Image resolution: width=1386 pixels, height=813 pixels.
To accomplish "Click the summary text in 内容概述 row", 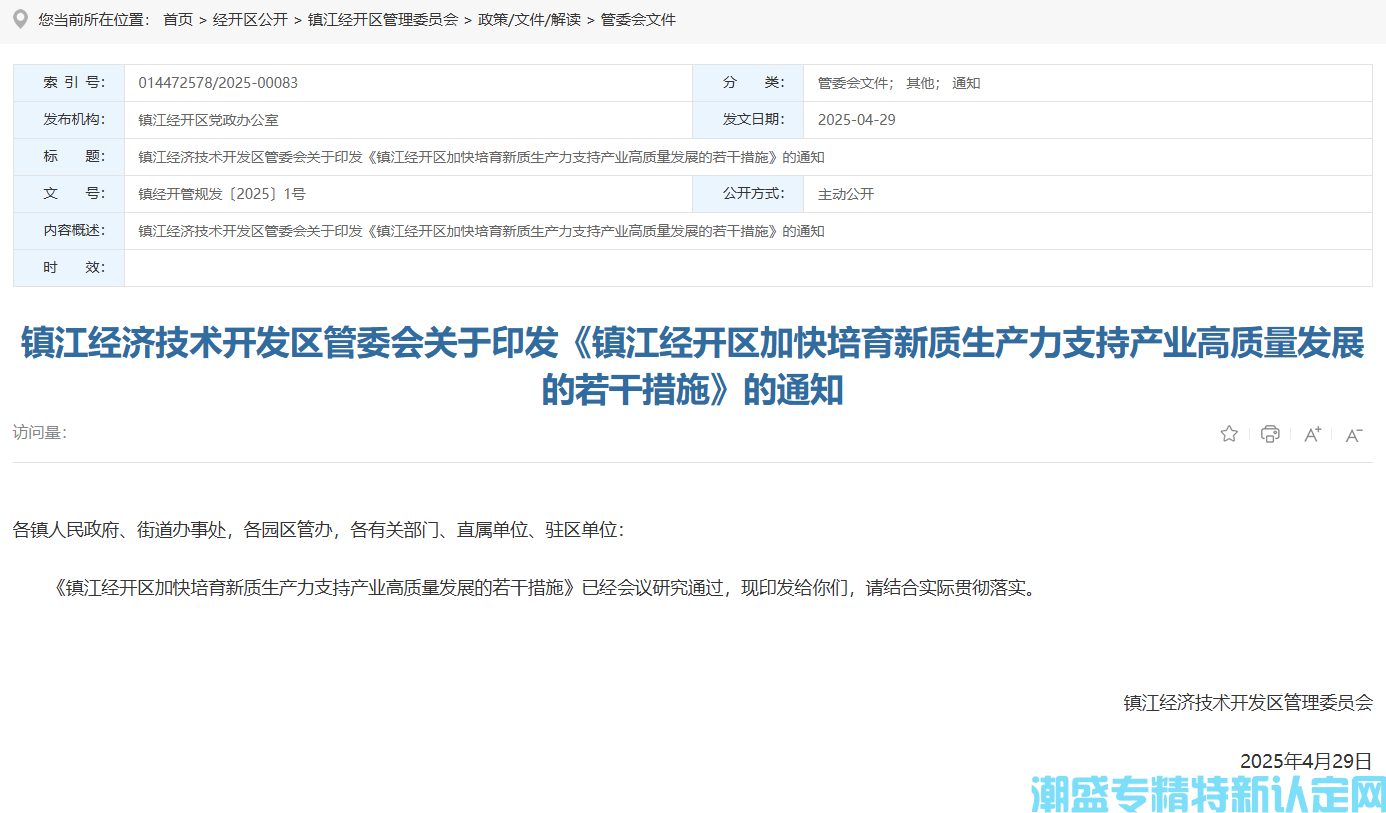I will (481, 231).
